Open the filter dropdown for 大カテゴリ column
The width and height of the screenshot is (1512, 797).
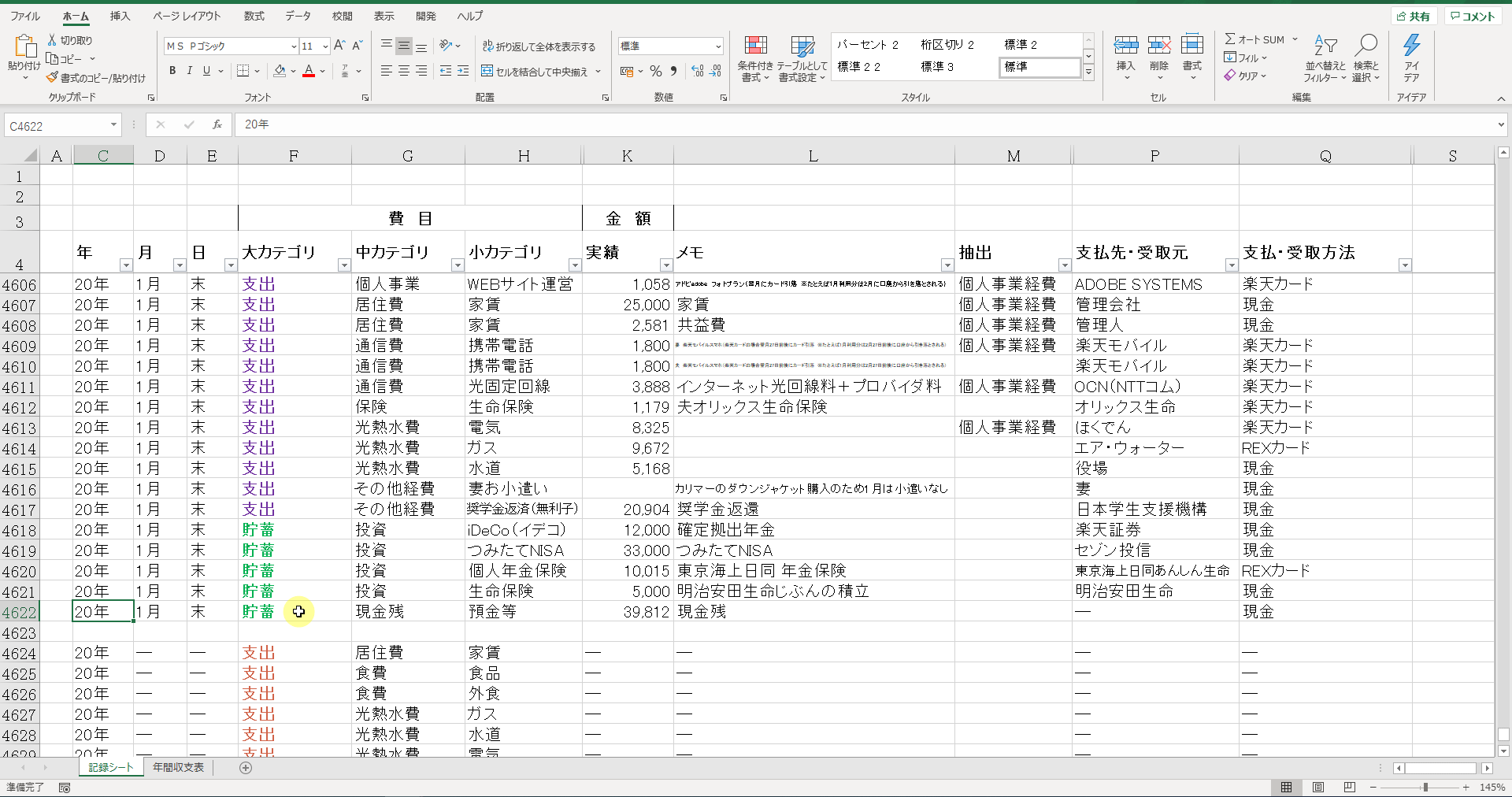tap(343, 265)
